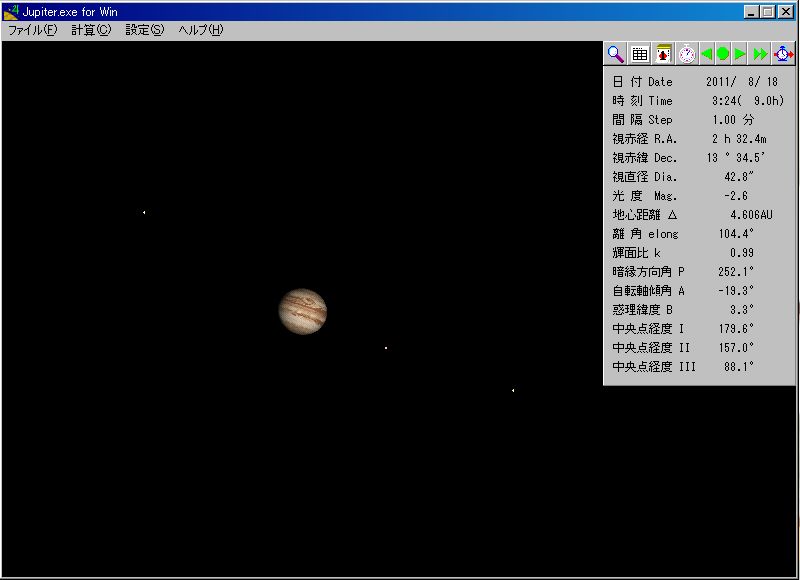Click the 惑理緯度 B value 3.3°

tap(742, 310)
